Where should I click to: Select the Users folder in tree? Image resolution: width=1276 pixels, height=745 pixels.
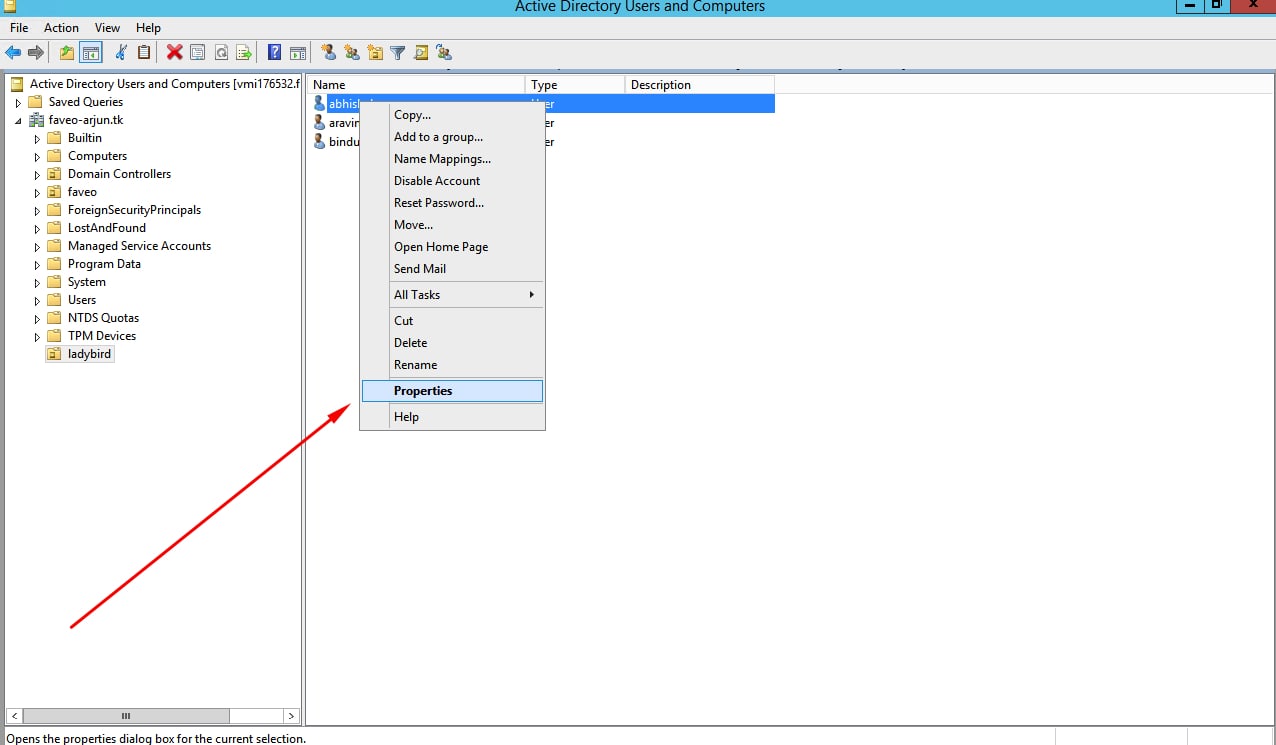(x=81, y=300)
